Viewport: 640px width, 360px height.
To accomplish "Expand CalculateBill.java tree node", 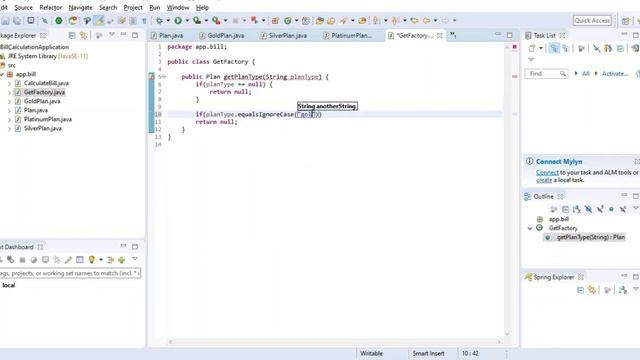I will pyautogui.click(x=9, y=83).
